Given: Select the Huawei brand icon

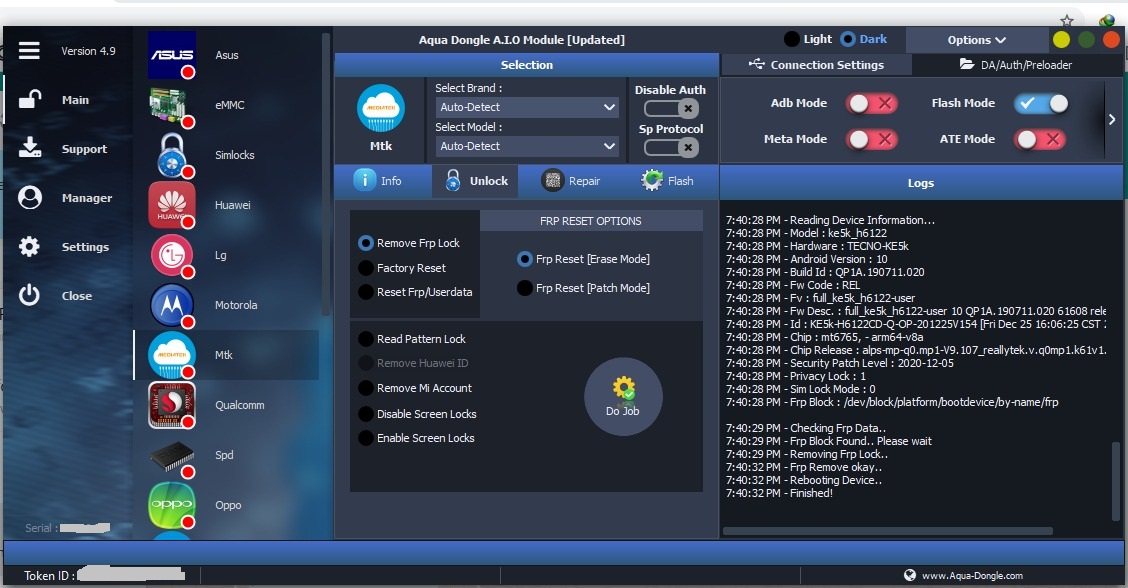Looking at the screenshot, I should 171,205.
